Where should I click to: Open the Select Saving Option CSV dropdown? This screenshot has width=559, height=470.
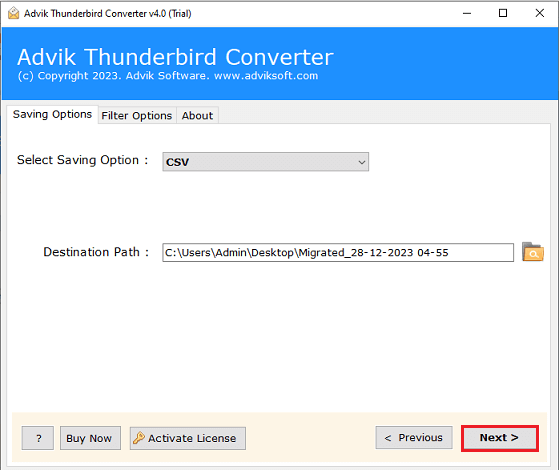click(266, 162)
